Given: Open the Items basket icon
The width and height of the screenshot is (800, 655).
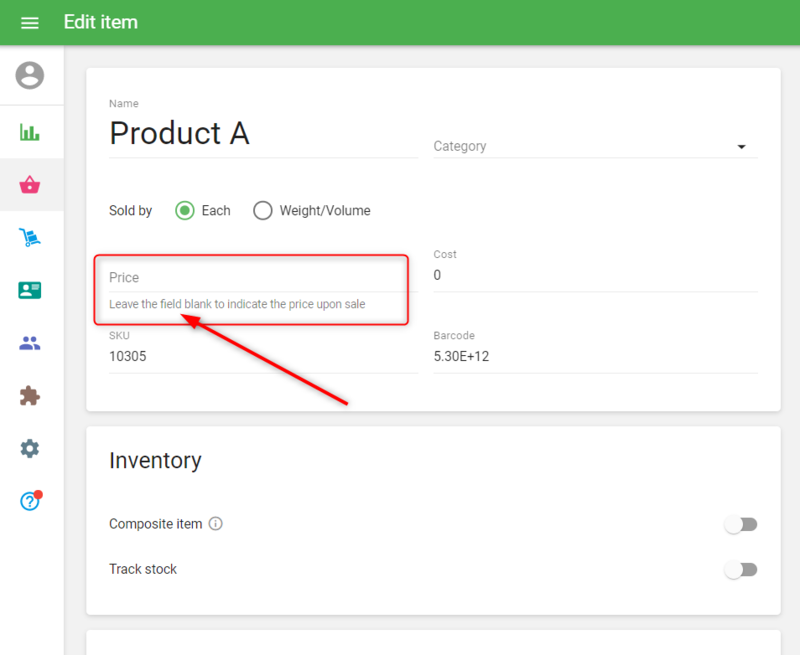Looking at the screenshot, I should click(30, 185).
